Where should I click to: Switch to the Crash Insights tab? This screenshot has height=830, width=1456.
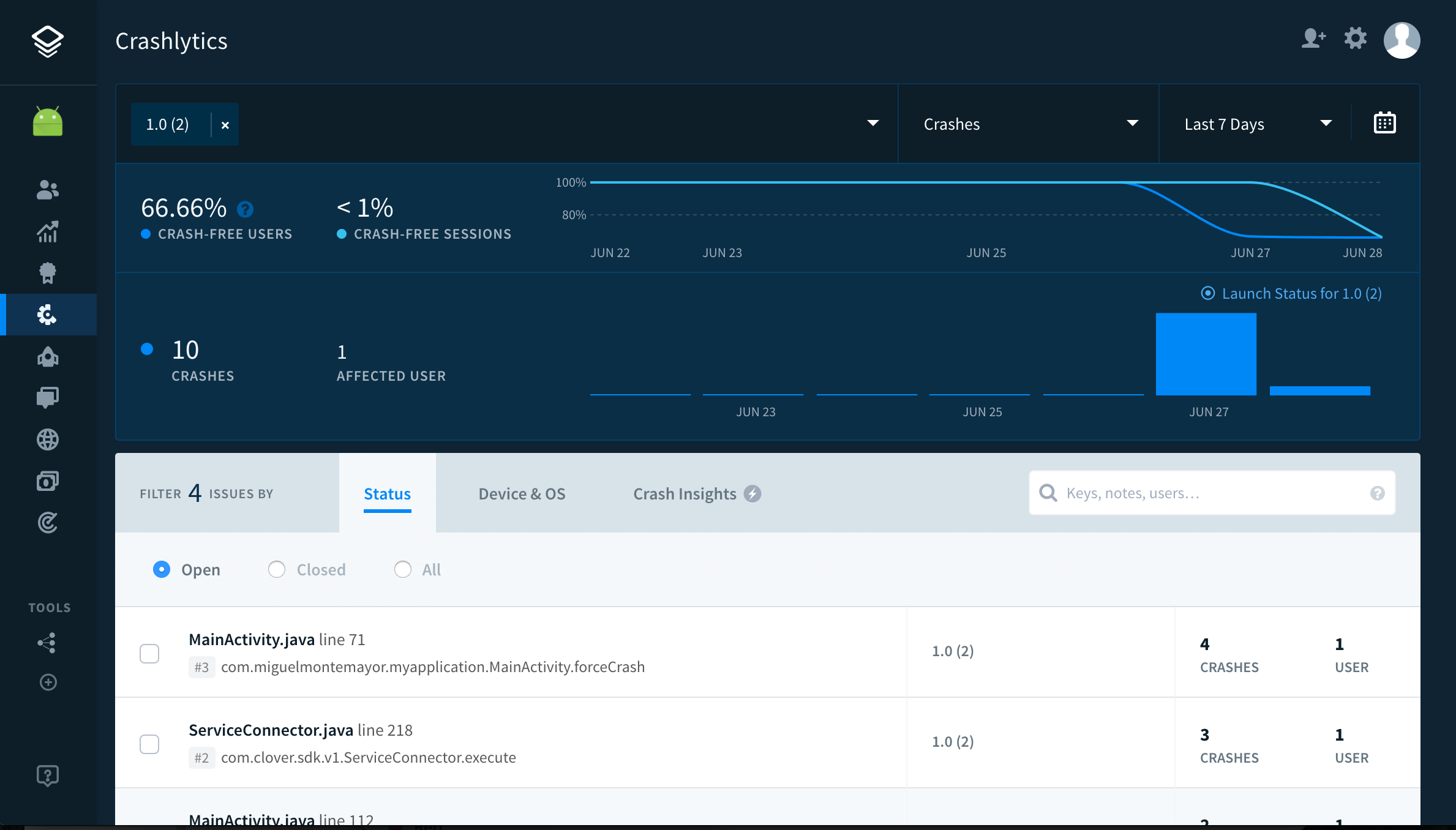[x=697, y=493]
